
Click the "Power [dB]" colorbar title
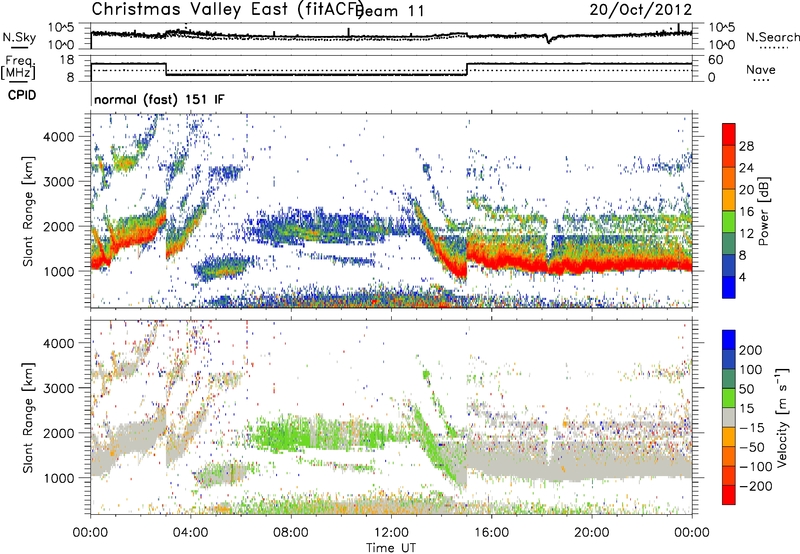point(764,211)
